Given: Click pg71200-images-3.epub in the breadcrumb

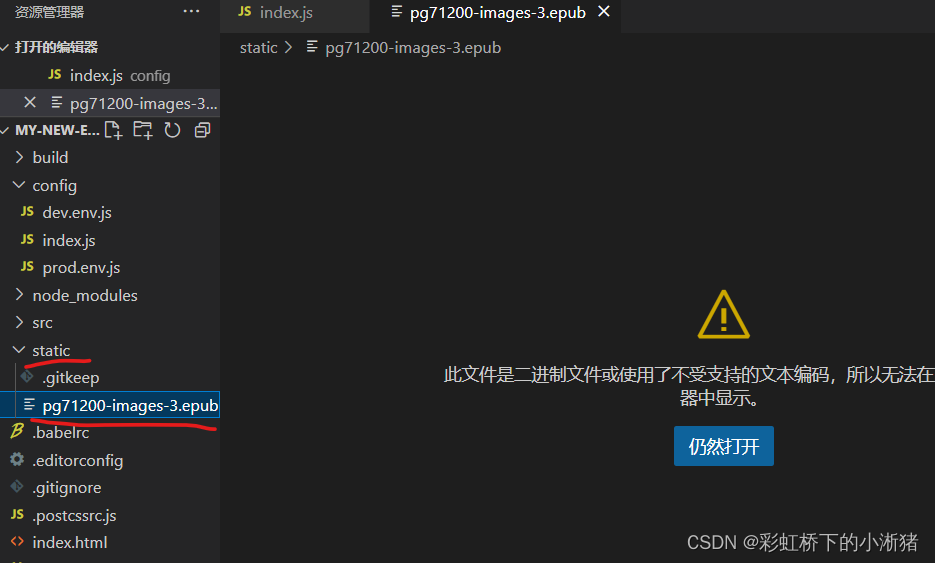Looking at the screenshot, I should coord(413,48).
